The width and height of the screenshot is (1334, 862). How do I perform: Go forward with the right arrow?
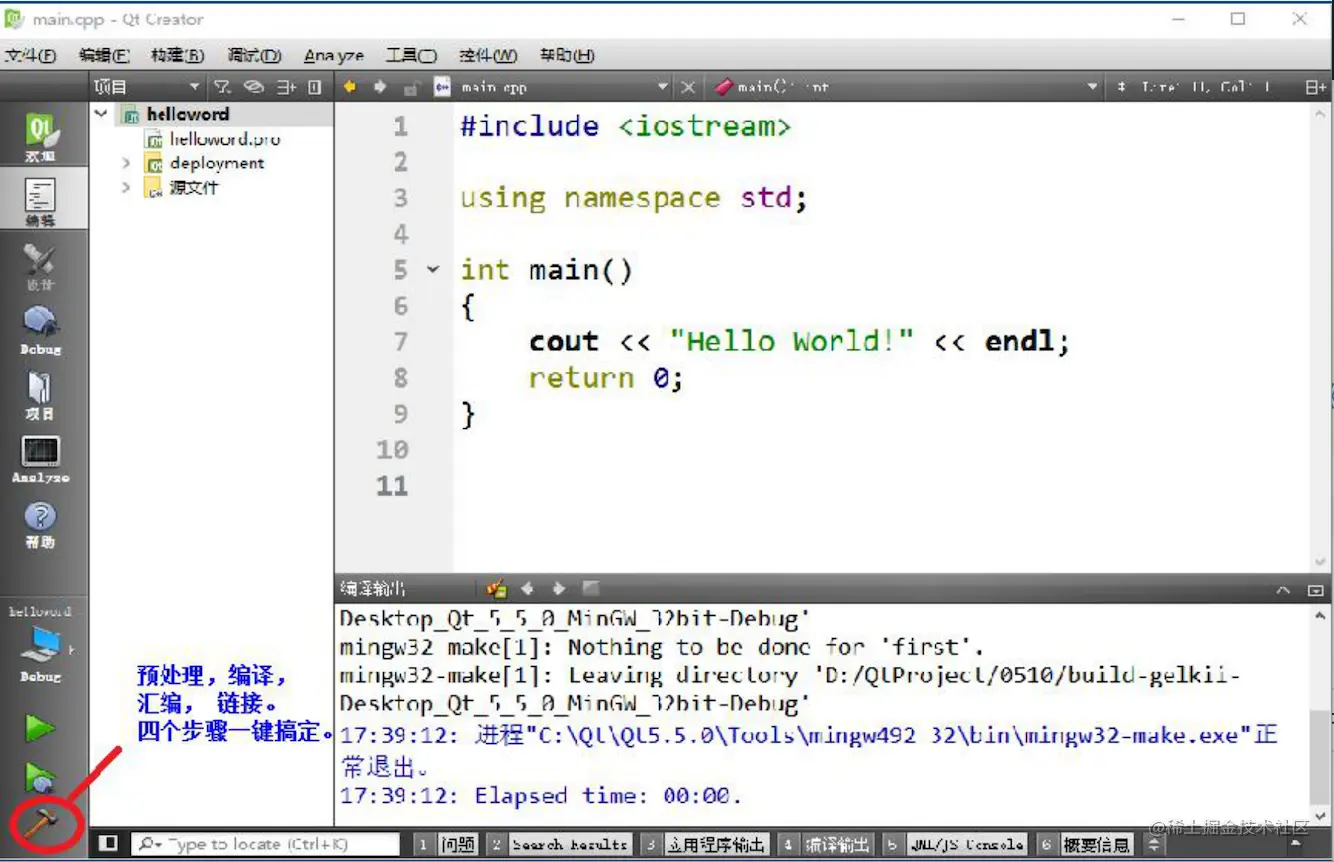pyautogui.click(x=380, y=87)
